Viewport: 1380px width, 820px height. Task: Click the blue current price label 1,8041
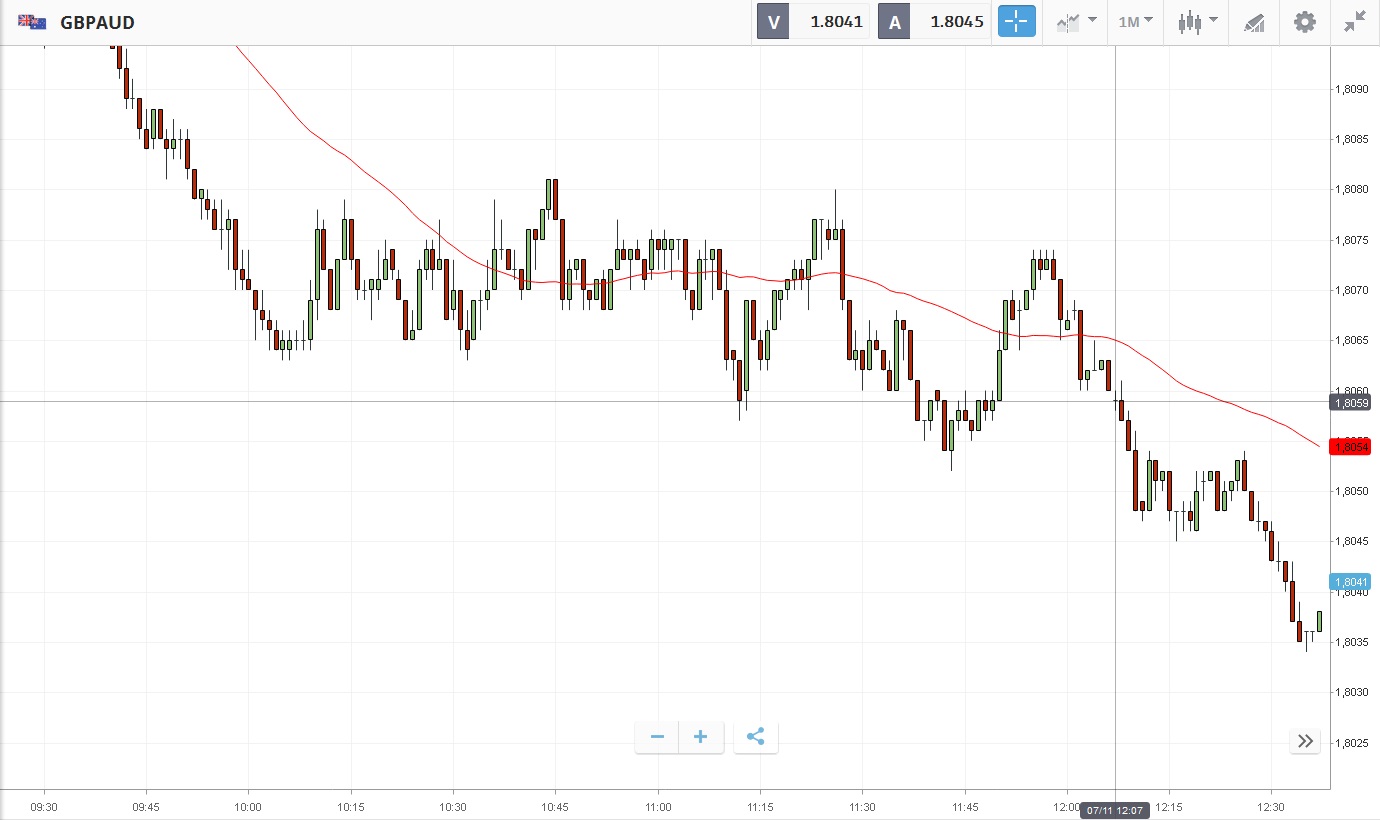(x=1349, y=582)
